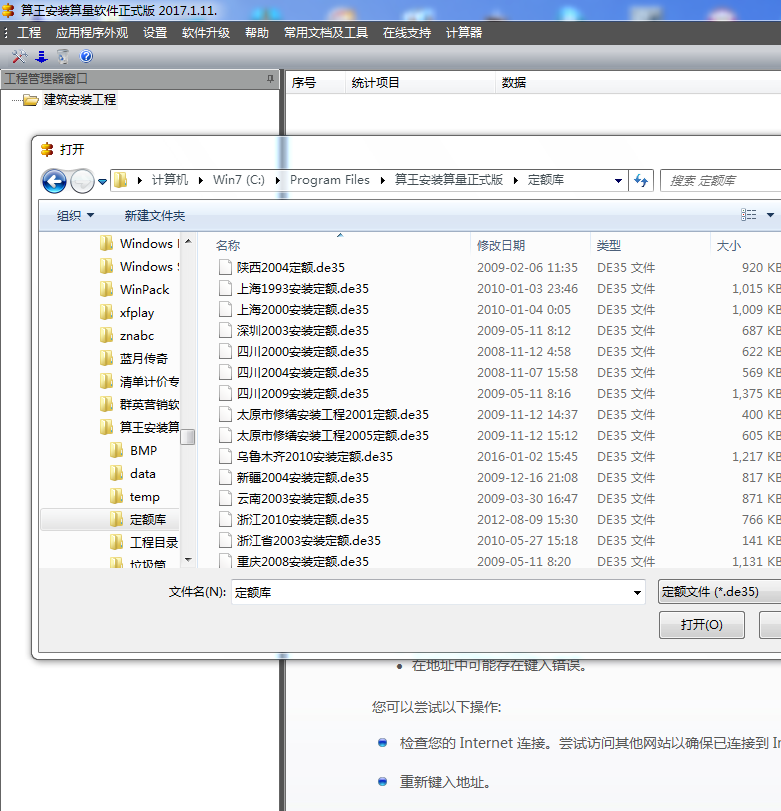Open the 组织 dropdown menu
Screen dimensions: 781x811
76,215
